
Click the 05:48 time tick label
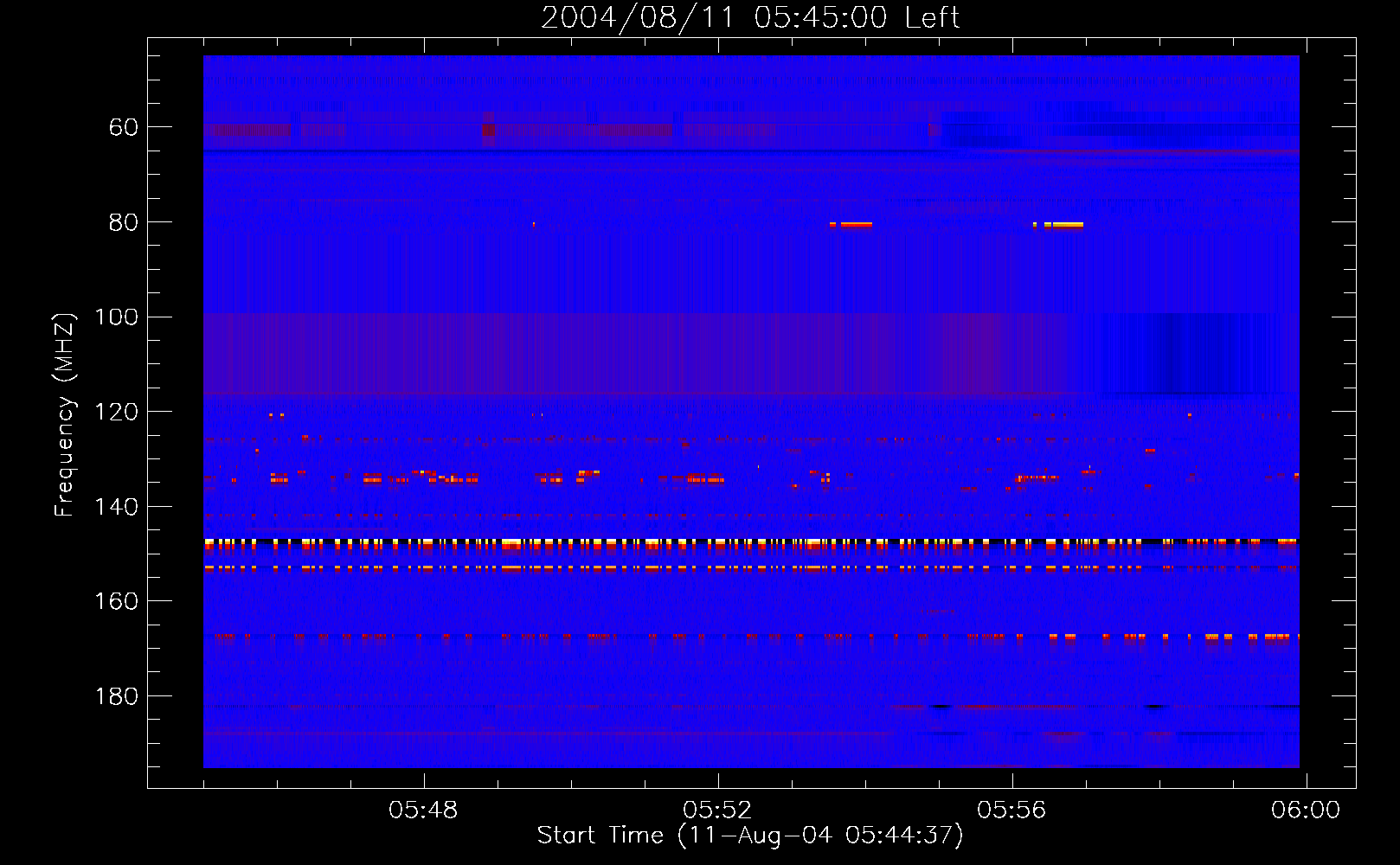423,811
